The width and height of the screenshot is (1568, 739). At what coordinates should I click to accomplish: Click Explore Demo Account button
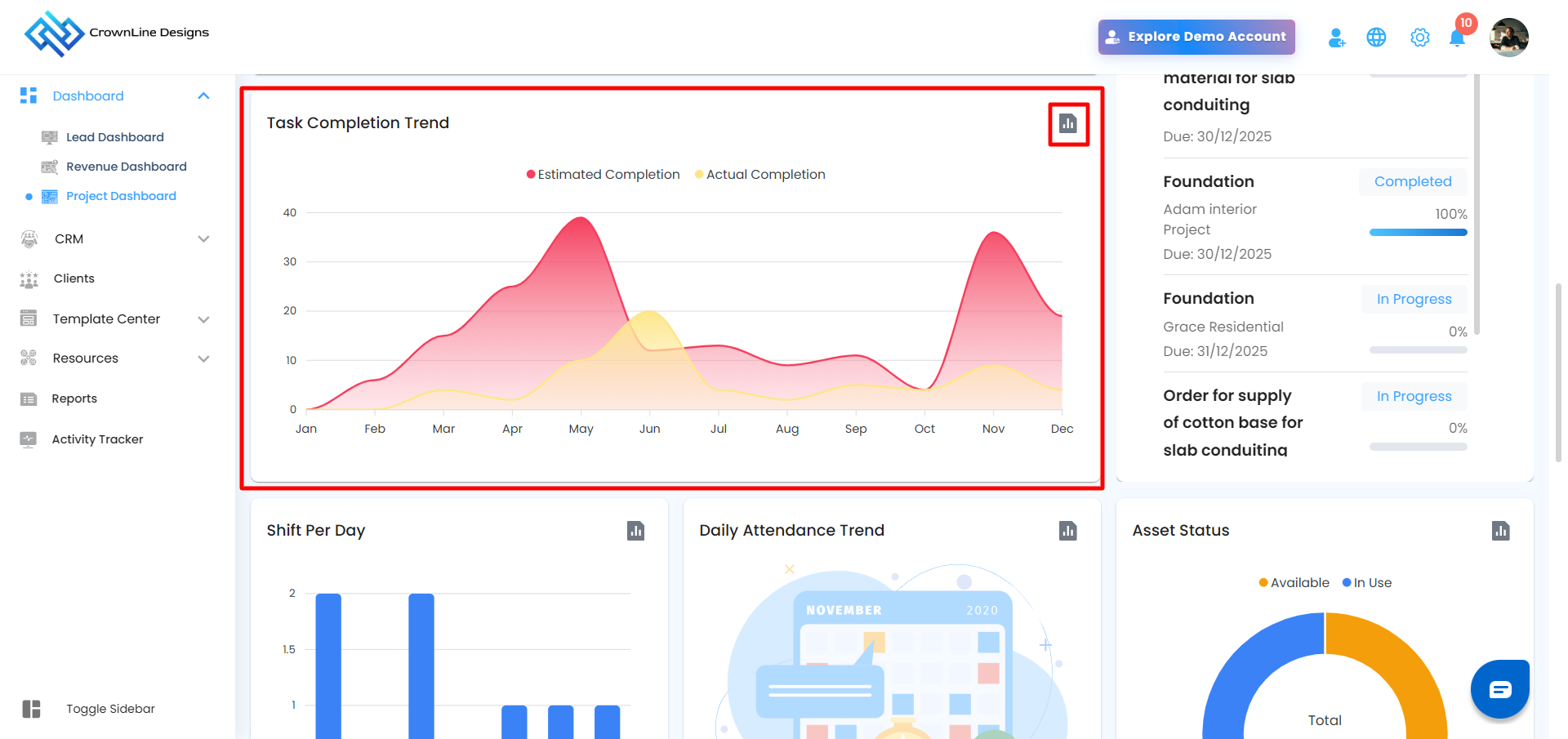tap(1196, 37)
